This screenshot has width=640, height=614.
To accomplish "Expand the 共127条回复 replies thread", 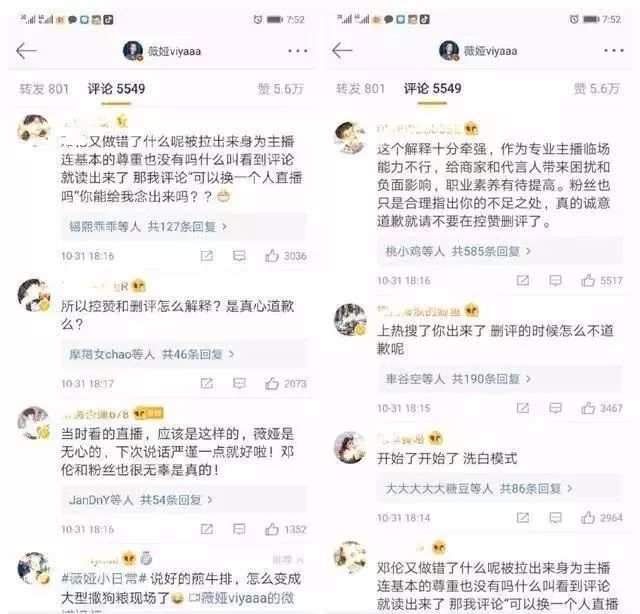I will pos(183,226).
